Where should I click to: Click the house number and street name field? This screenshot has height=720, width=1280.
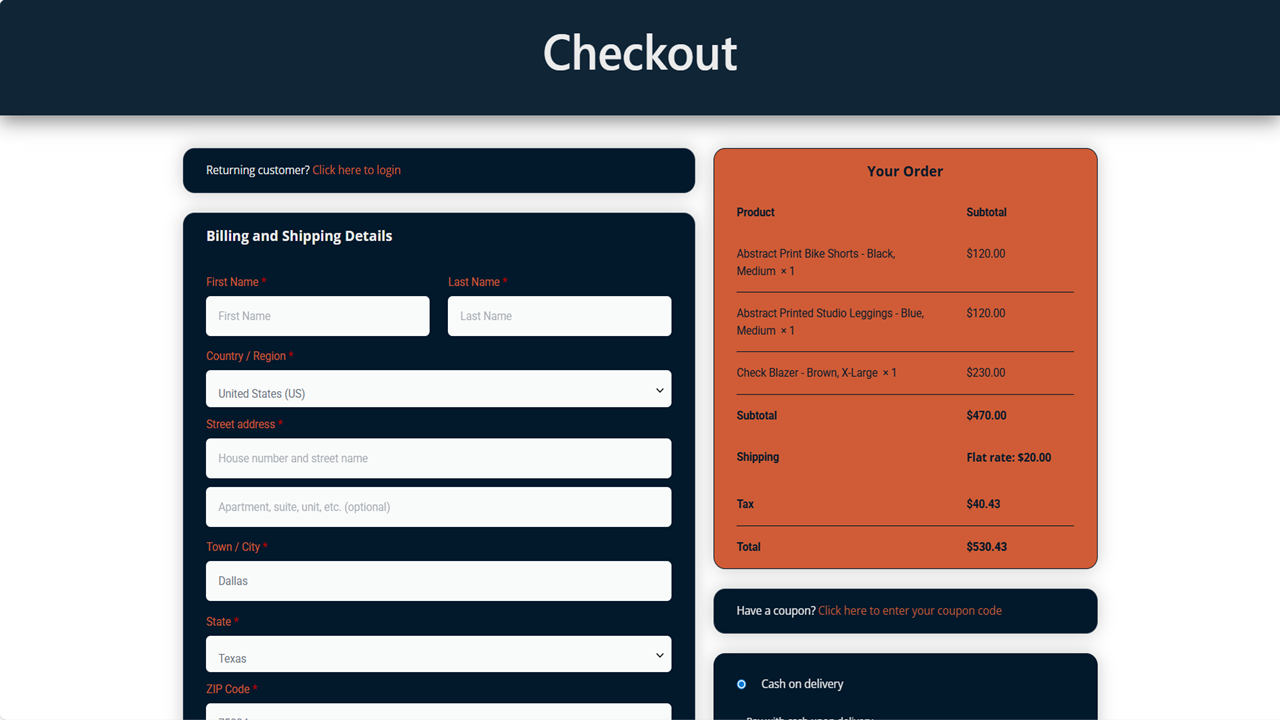(438, 458)
